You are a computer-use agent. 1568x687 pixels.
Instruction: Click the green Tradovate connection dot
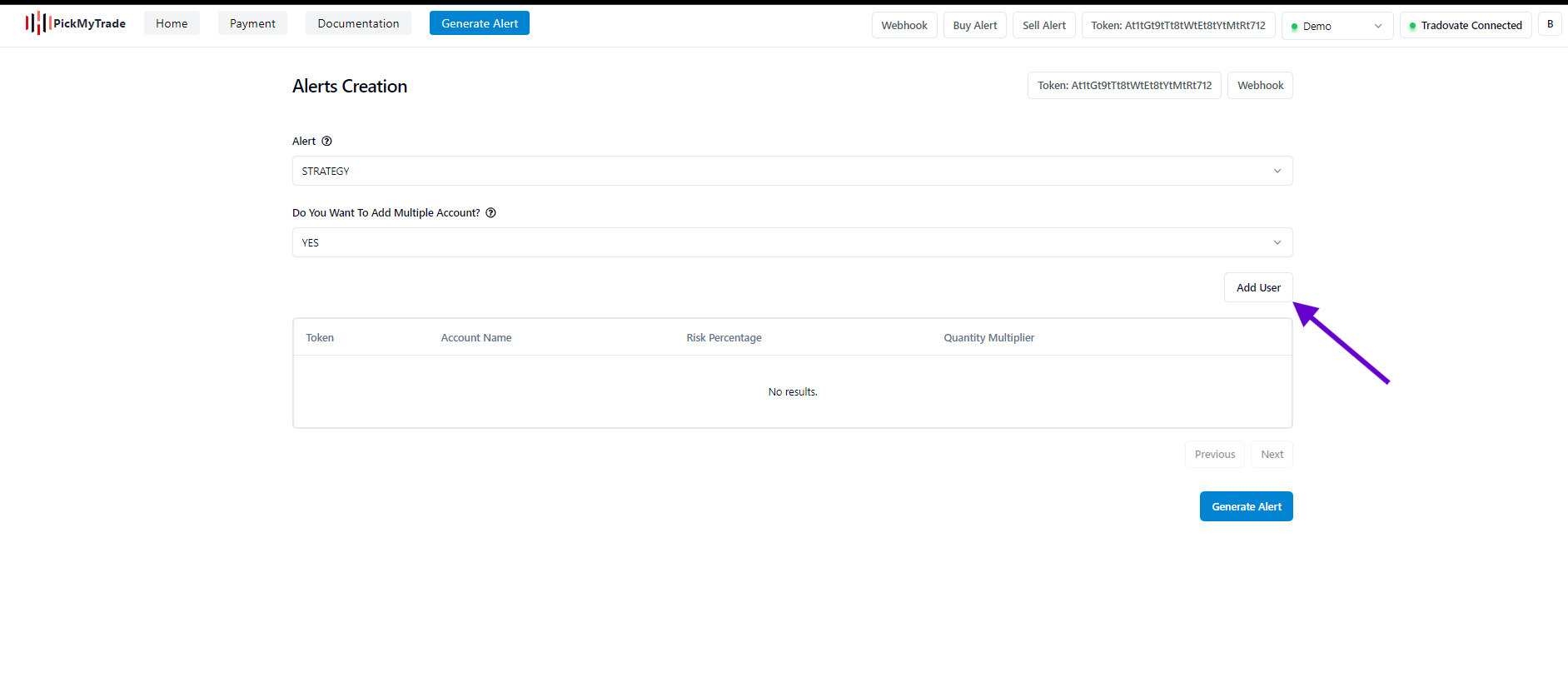point(1412,27)
